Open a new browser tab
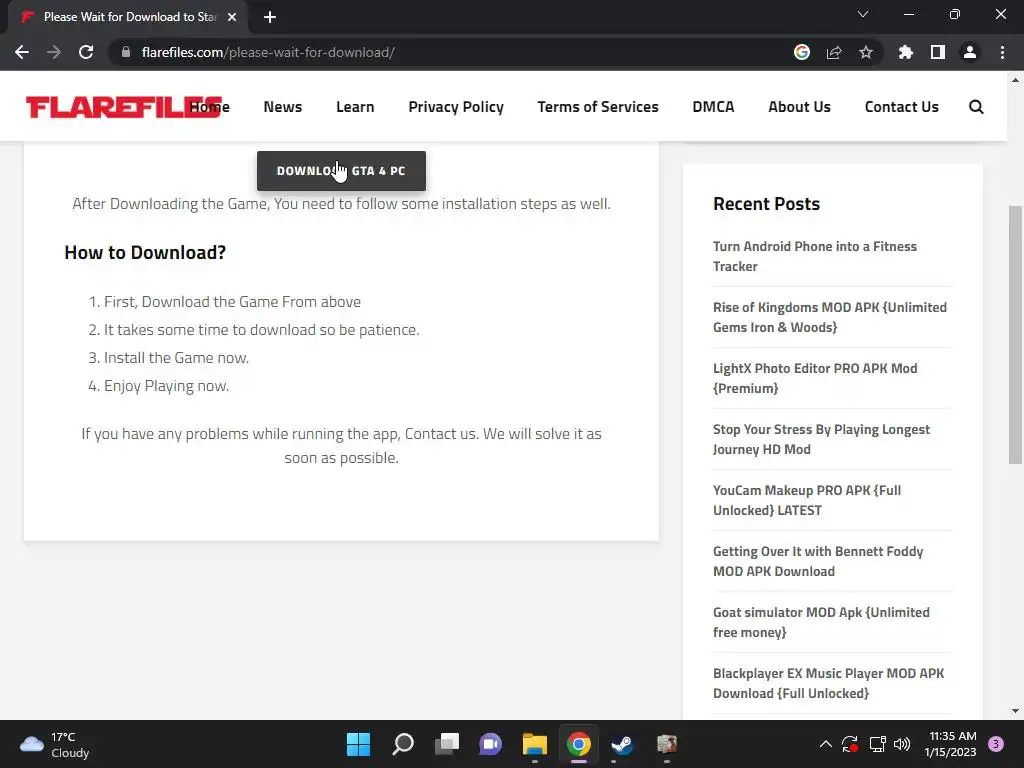The width and height of the screenshot is (1024, 768). tap(270, 17)
